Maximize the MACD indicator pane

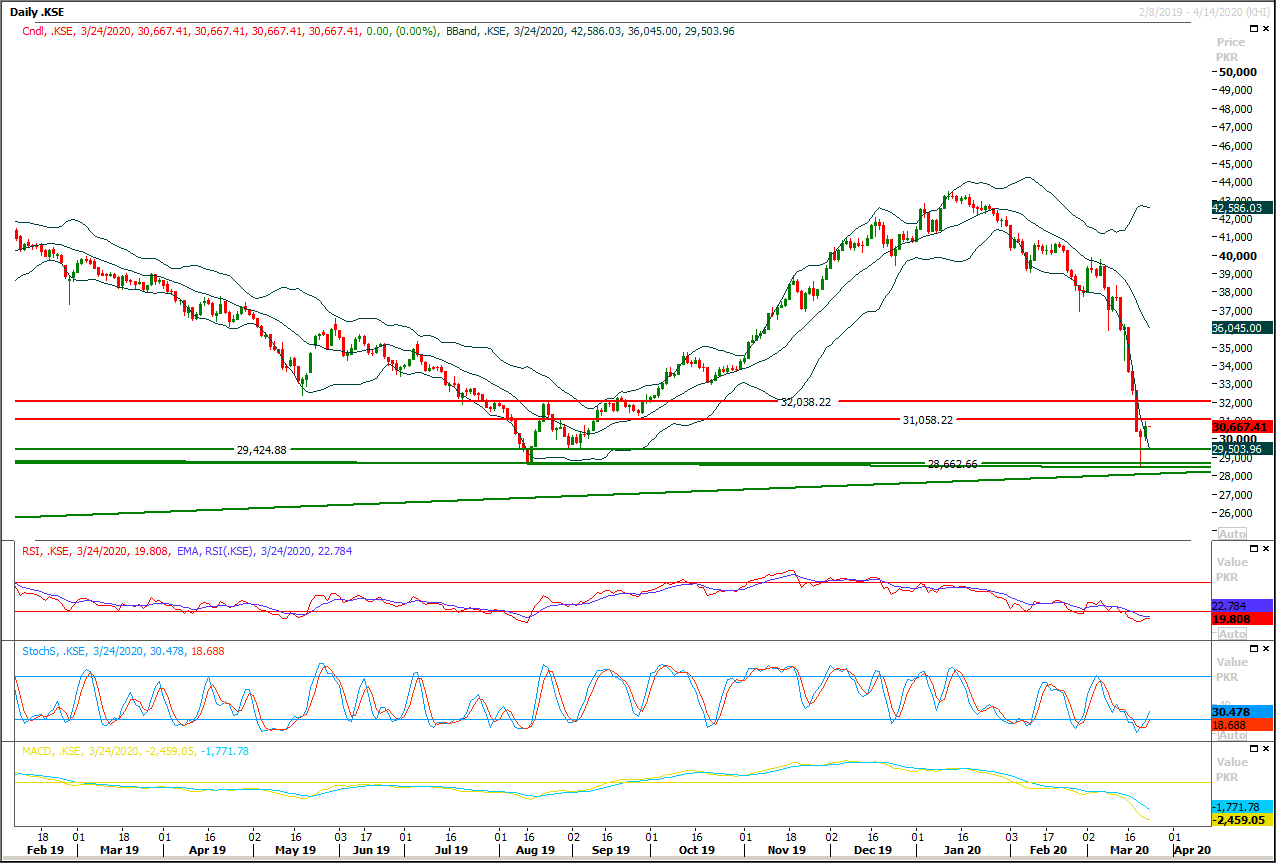(1255, 748)
